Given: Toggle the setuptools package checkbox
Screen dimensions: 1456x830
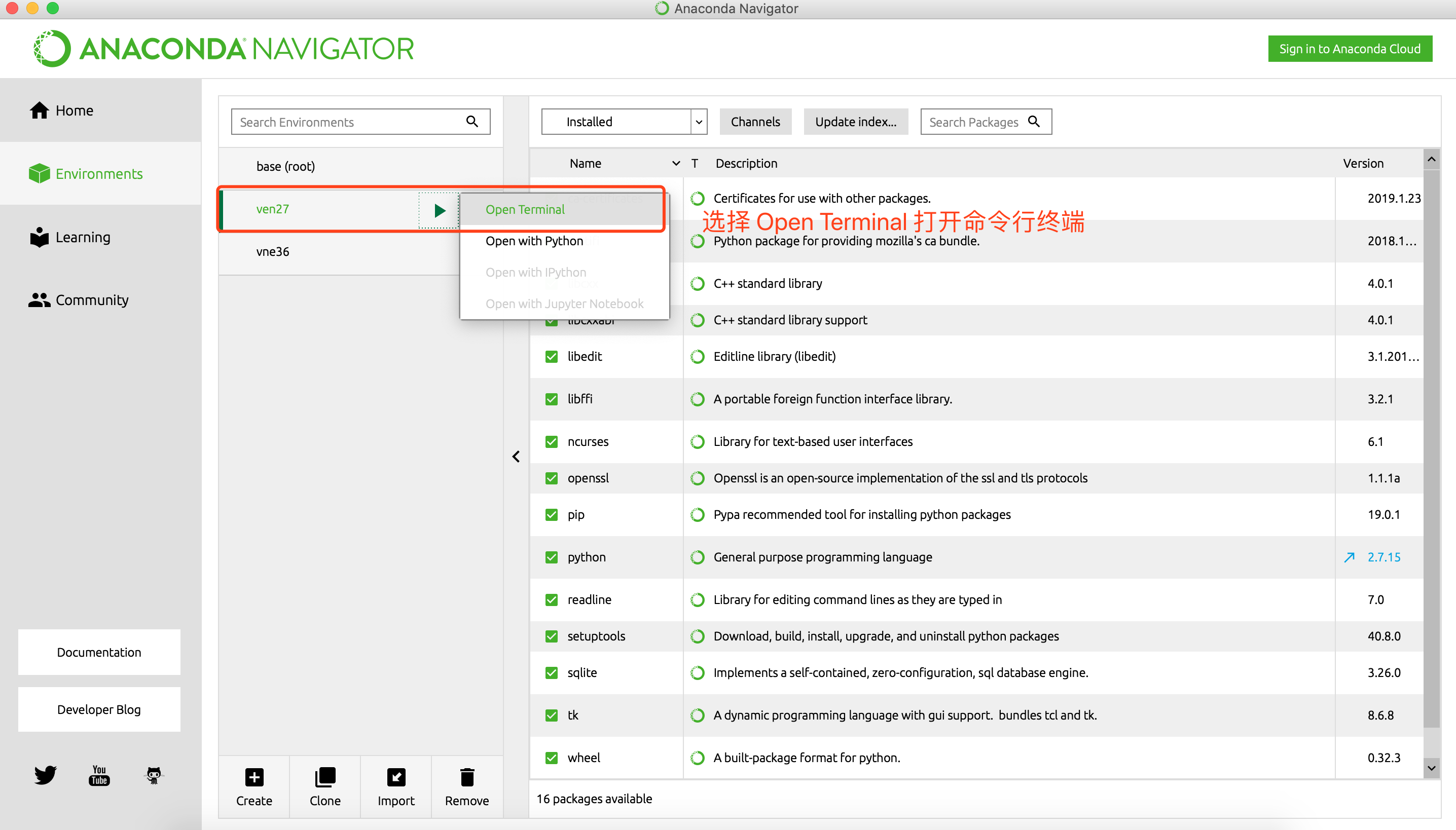Looking at the screenshot, I should tap(551, 635).
